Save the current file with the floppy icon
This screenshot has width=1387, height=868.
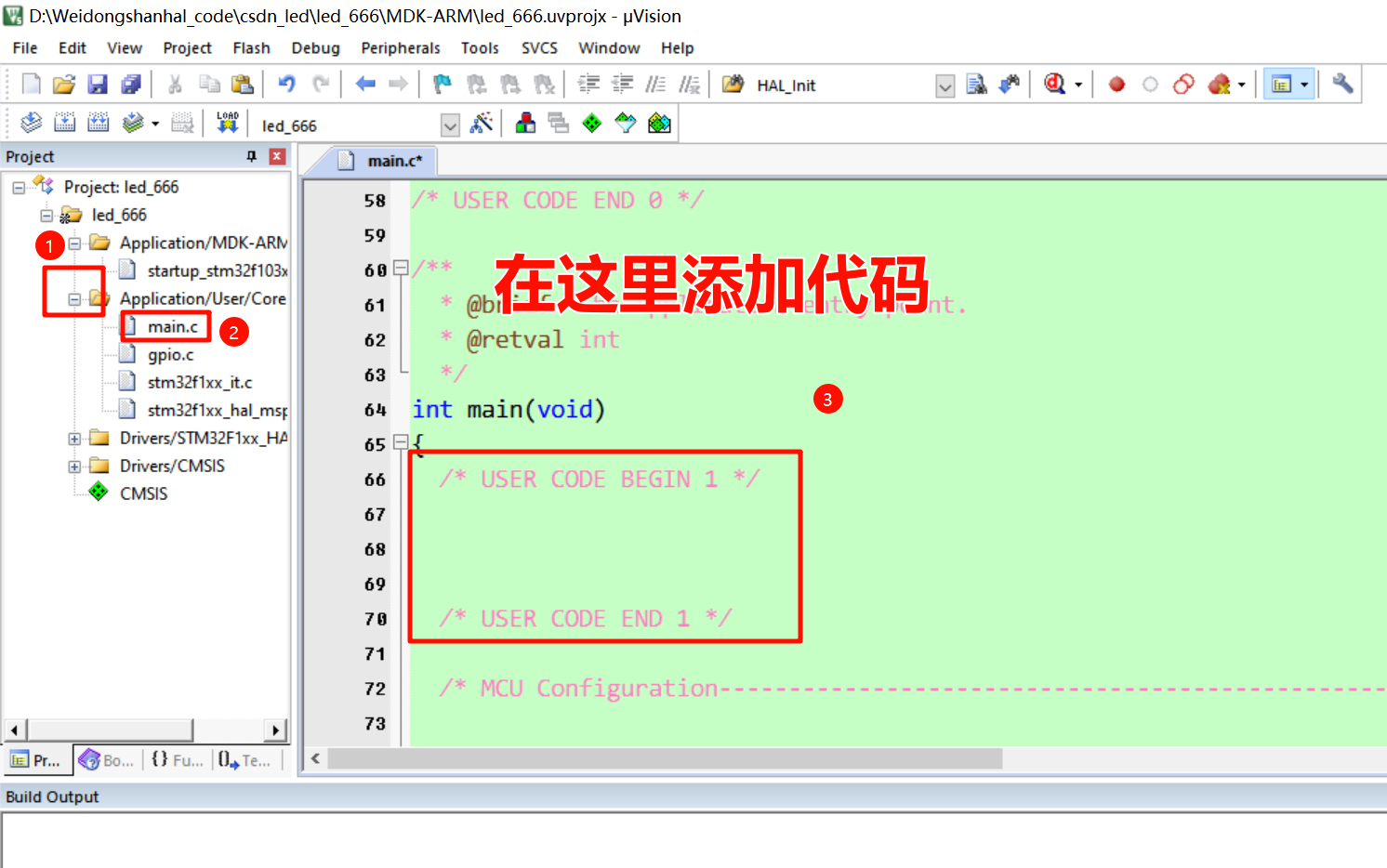pyautogui.click(x=98, y=85)
